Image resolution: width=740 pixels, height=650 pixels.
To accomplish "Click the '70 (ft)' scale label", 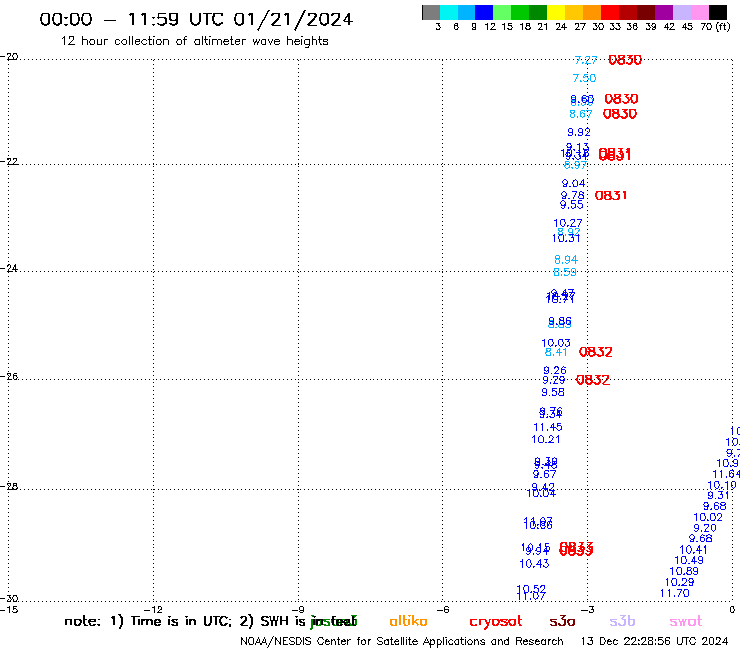I will pyautogui.click(x=715, y=27).
